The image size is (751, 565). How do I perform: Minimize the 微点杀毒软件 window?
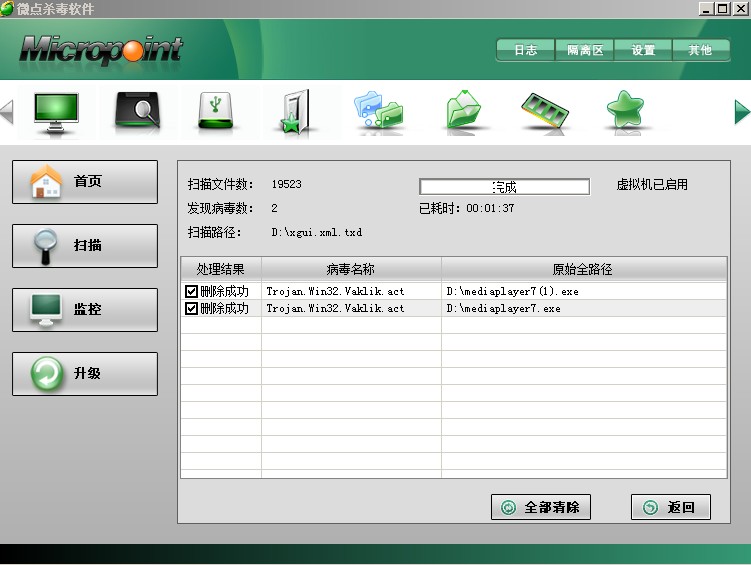click(x=706, y=9)
